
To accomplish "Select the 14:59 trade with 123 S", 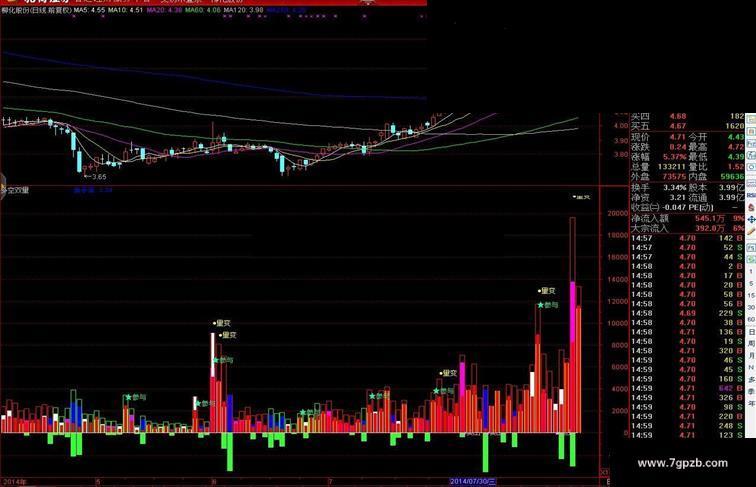I will coord(688,435).
